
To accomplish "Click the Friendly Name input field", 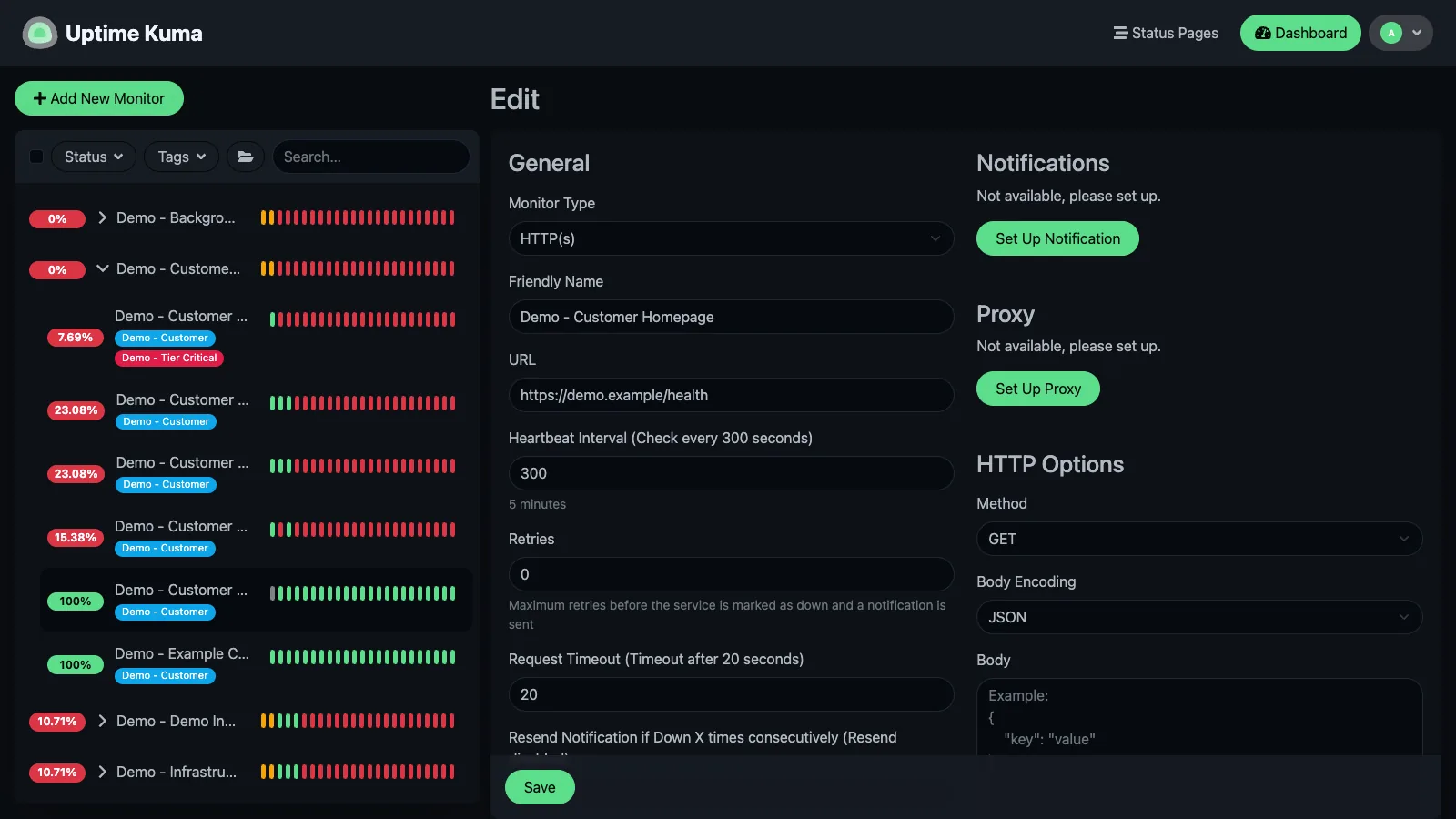I will 731,317.
